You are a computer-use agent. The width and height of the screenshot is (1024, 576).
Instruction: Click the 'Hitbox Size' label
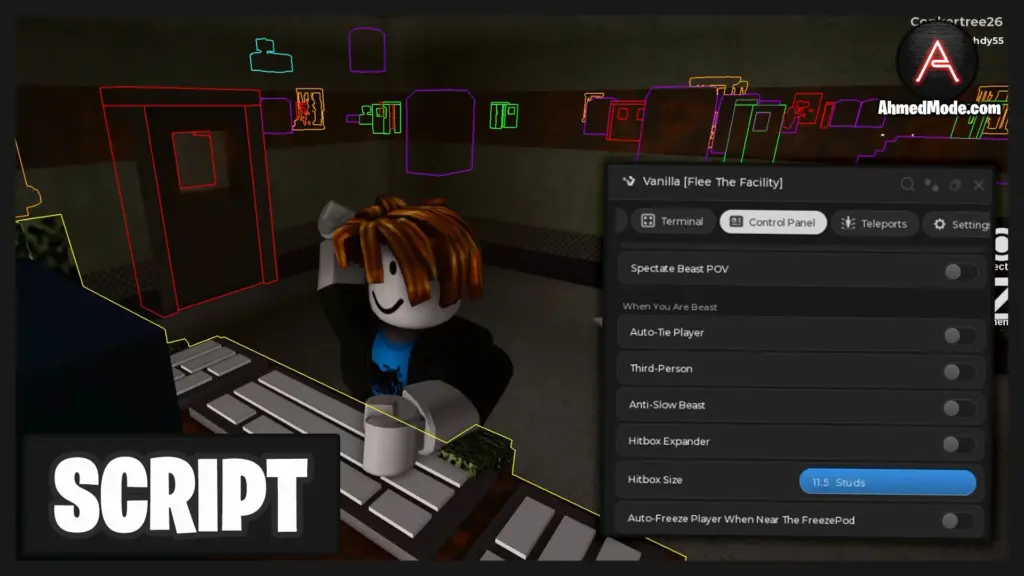(654, 479)
